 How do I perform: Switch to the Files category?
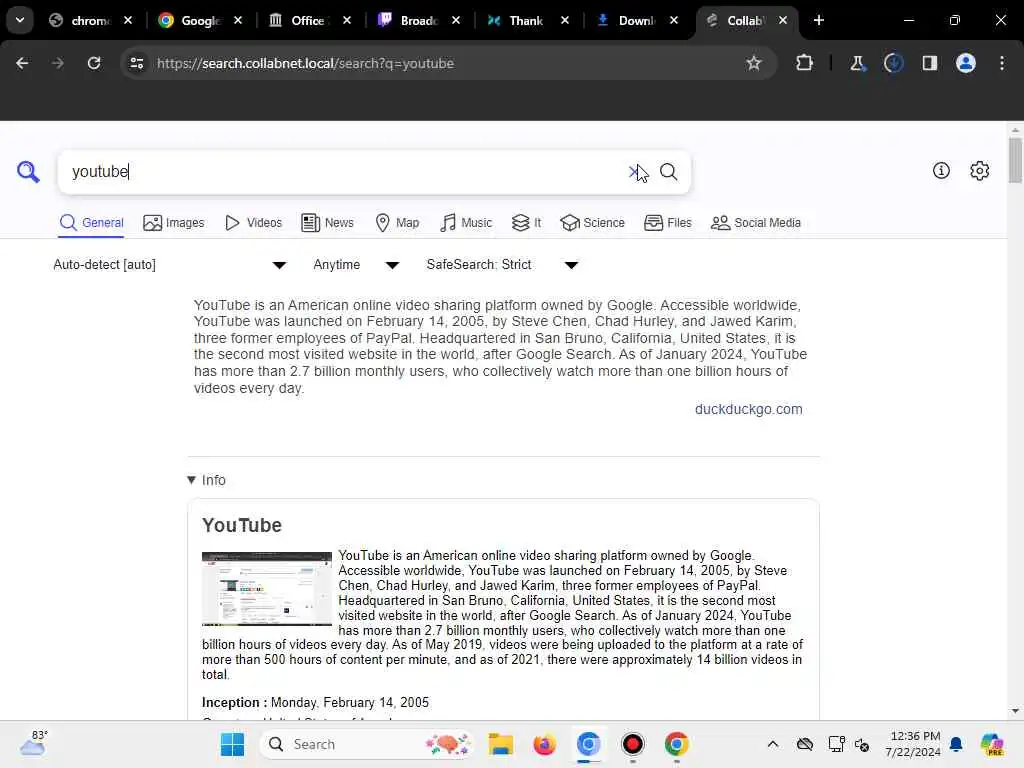[667, 223]
